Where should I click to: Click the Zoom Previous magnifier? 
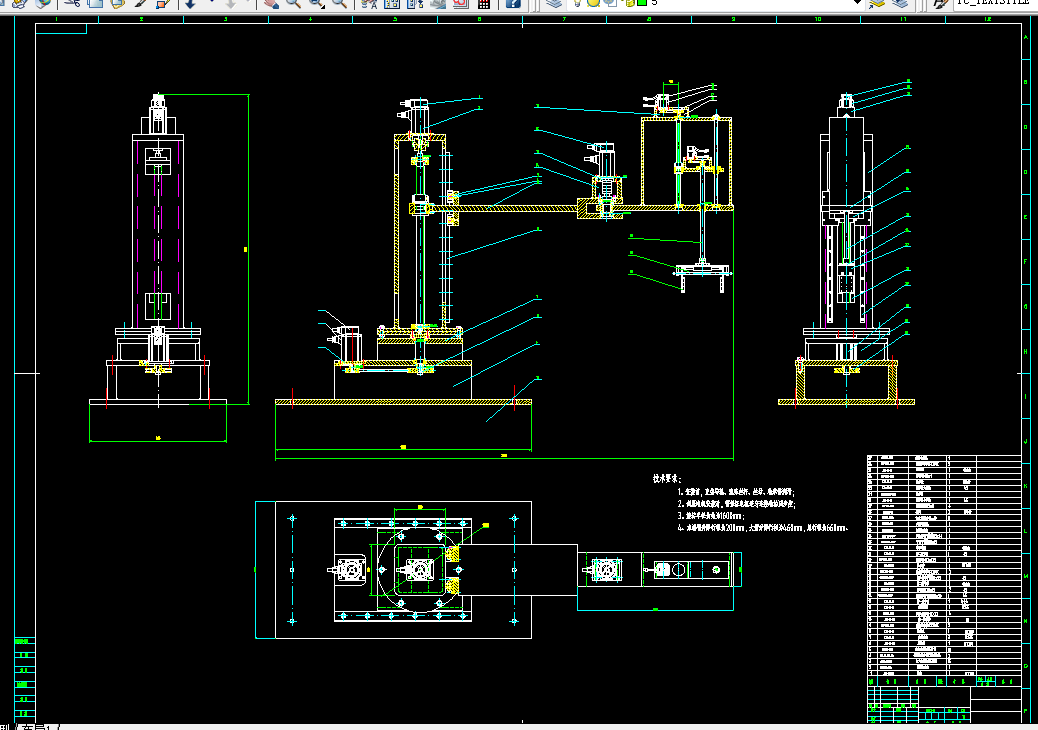(x=339, y=3)
